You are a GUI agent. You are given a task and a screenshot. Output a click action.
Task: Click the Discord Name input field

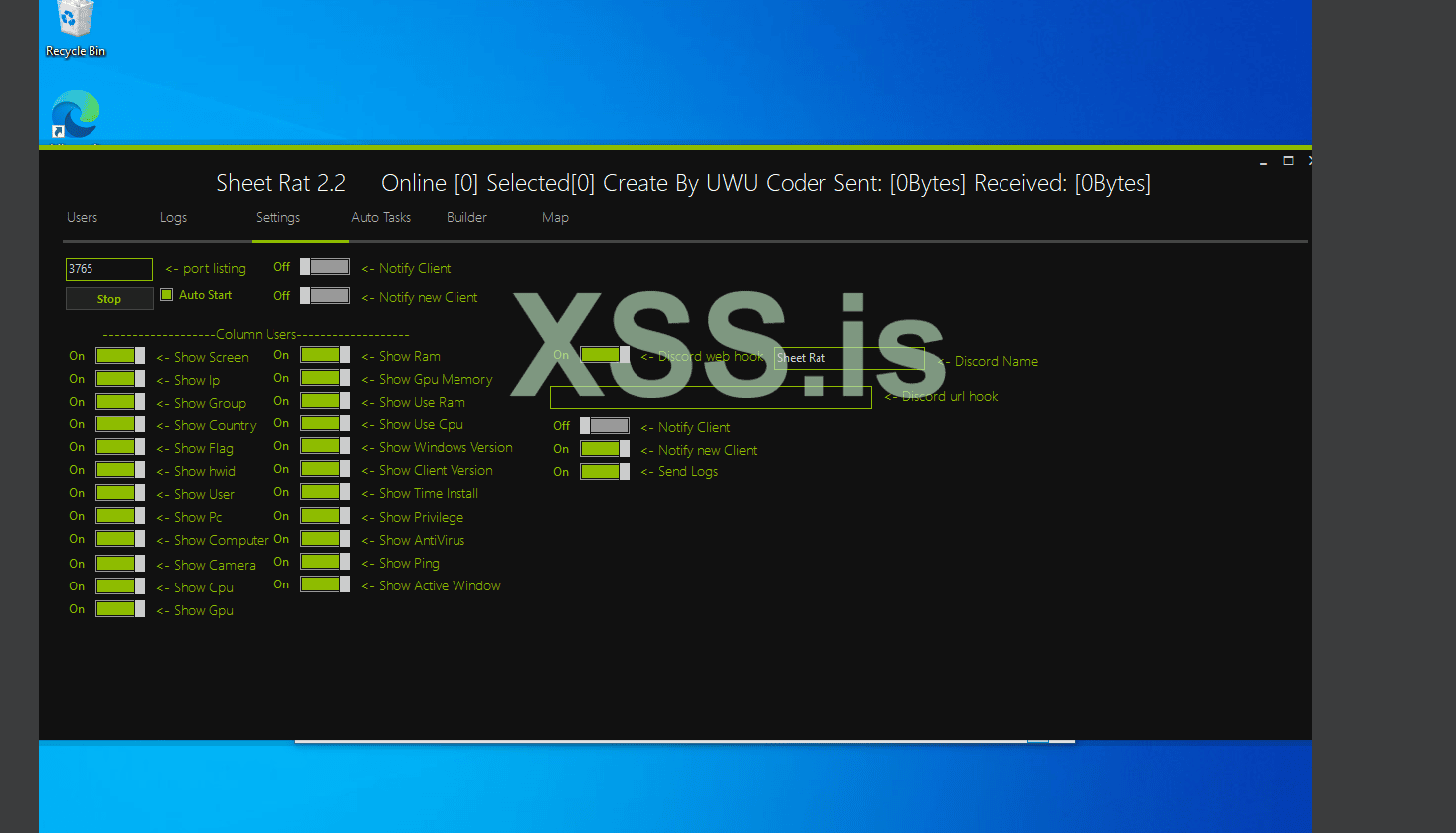(849, 358)
